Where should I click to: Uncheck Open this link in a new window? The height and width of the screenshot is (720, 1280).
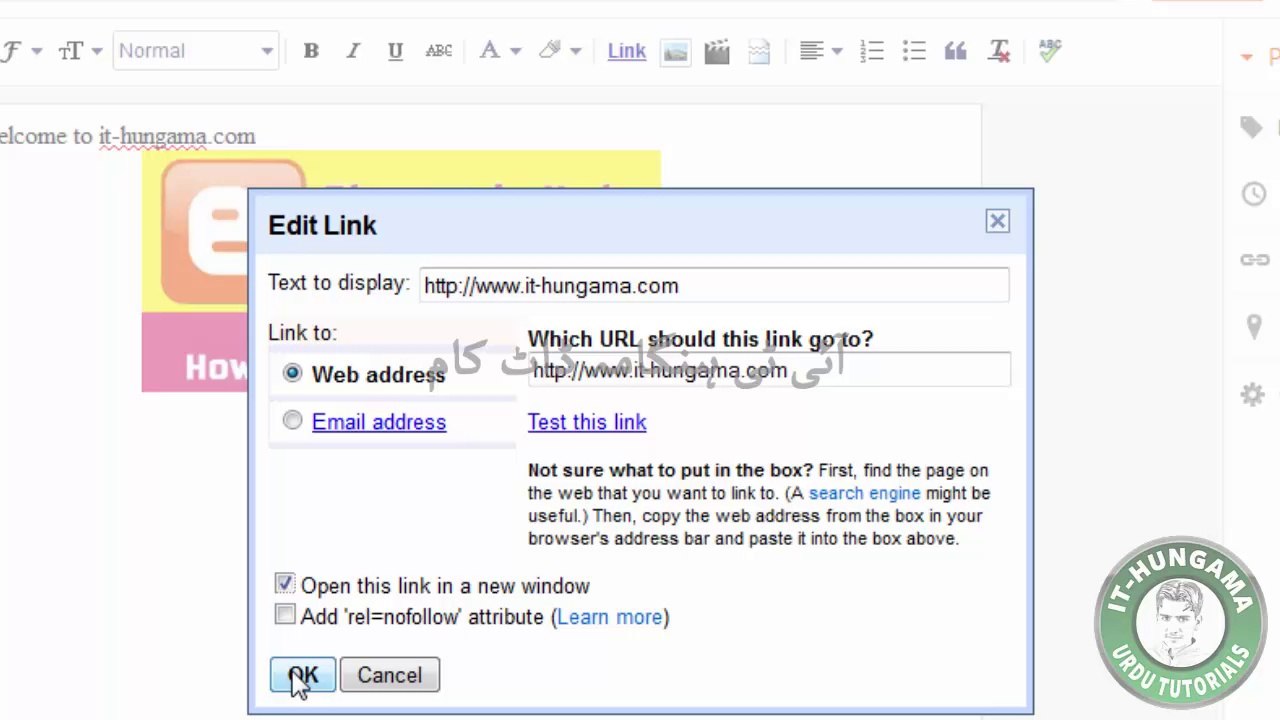pyautogui.click(x=285, y=584)
